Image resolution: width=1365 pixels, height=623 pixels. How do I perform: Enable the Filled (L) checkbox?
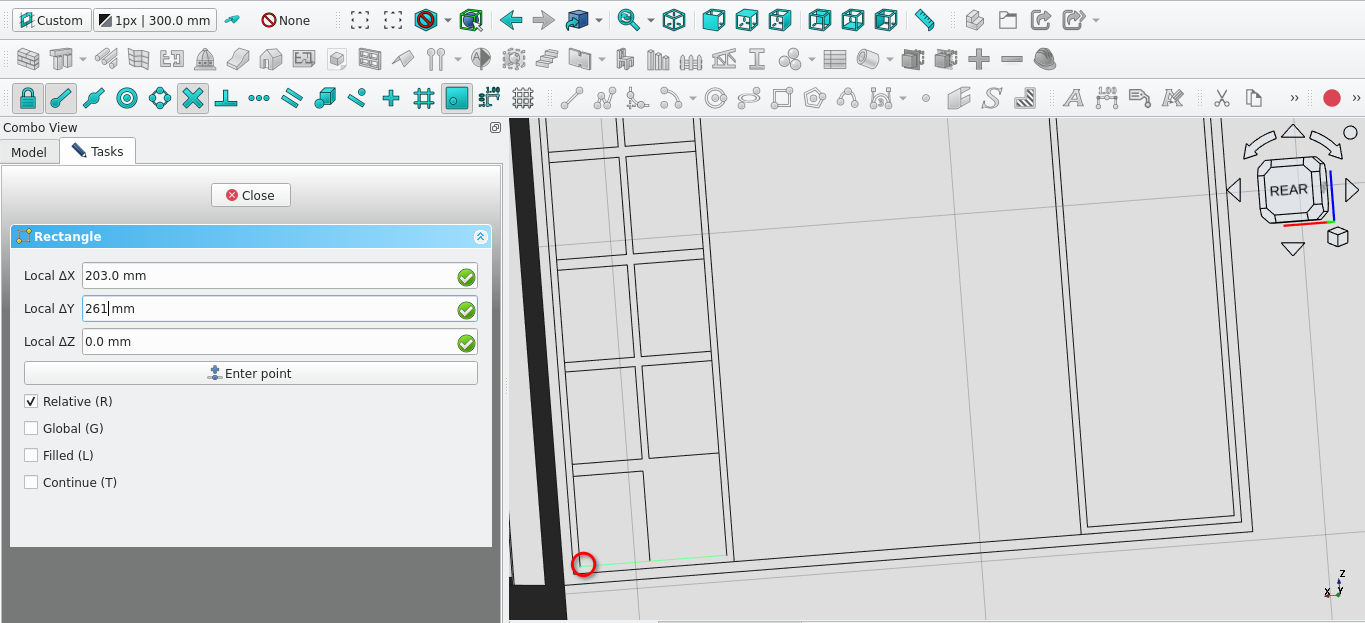[x=31, y=456]
